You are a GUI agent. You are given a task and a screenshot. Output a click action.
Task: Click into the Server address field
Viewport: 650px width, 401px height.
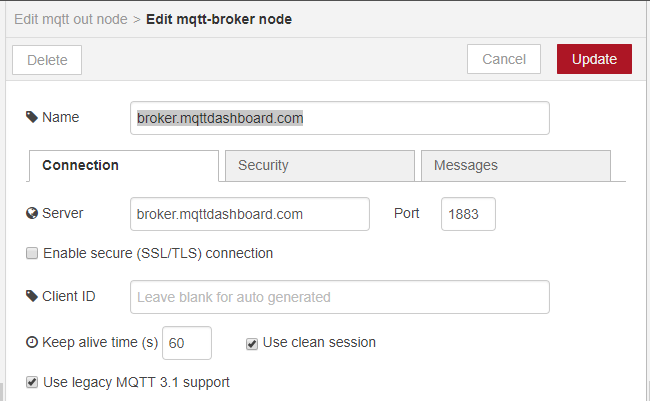point(250,214)
